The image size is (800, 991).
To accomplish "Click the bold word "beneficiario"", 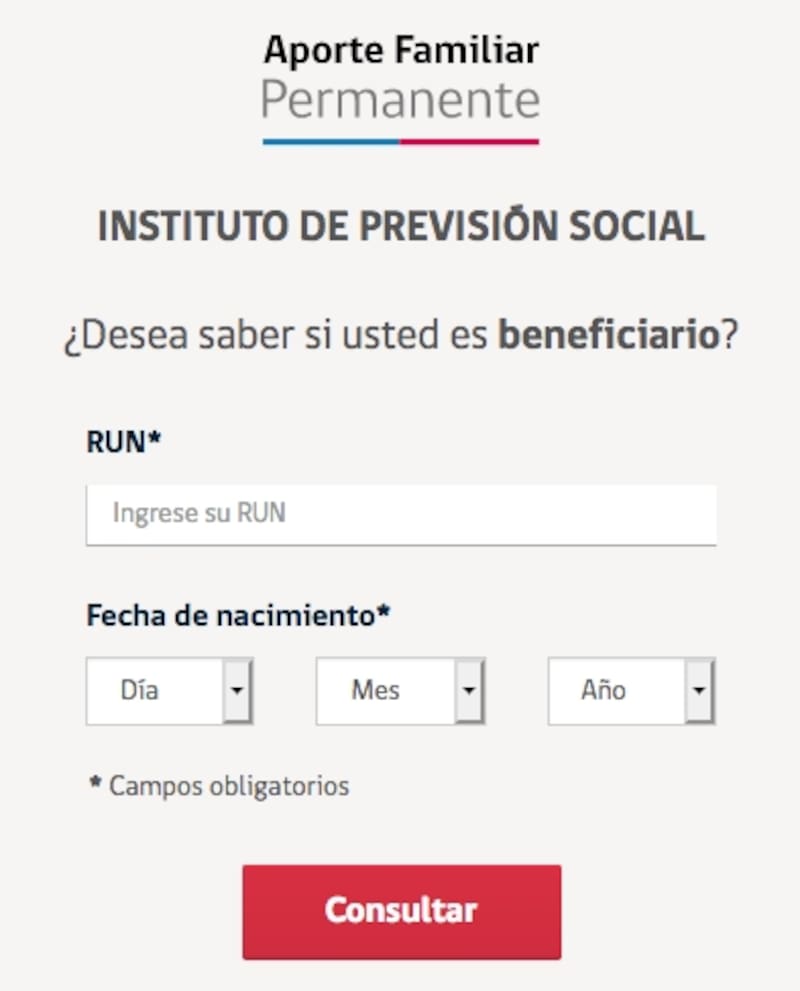I will pyautogui.click(x=608, y=336).
